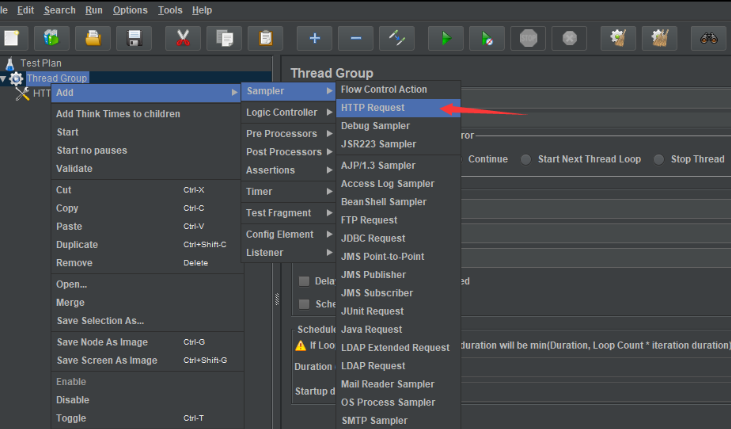Click Add Think Times to children
Screen dimensions: 731x429
coord(146,114)
